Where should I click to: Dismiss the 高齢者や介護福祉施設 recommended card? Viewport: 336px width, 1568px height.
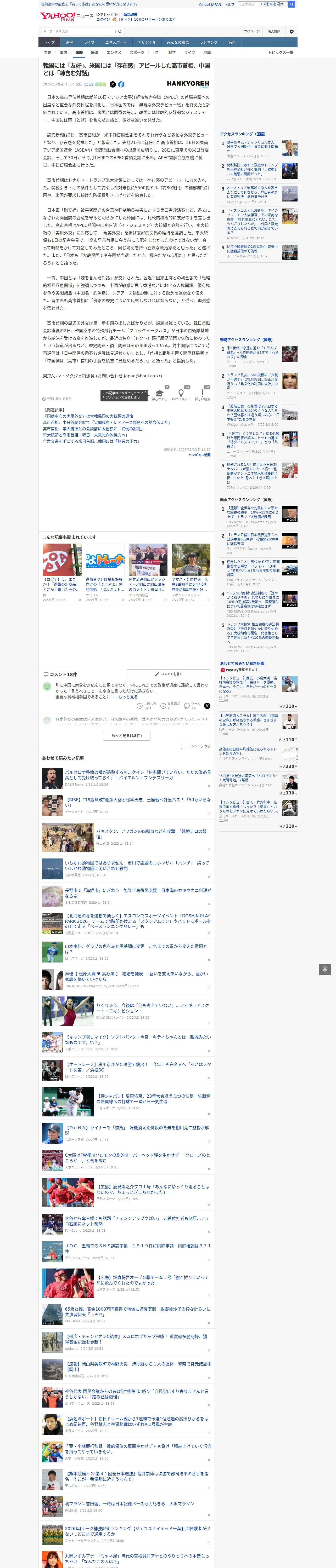122,600
